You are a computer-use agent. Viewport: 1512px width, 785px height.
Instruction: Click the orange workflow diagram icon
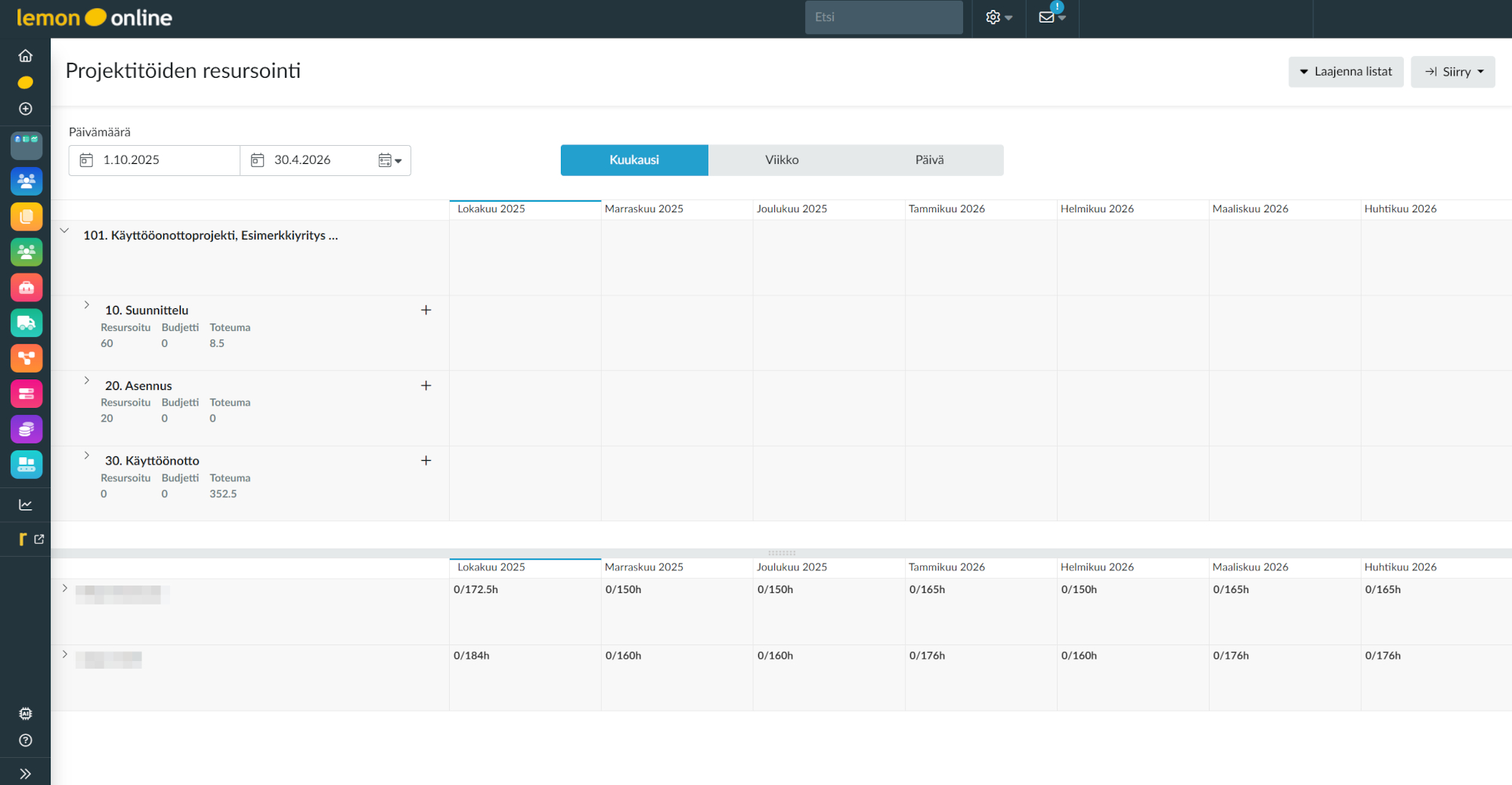[x=26, y=358]
